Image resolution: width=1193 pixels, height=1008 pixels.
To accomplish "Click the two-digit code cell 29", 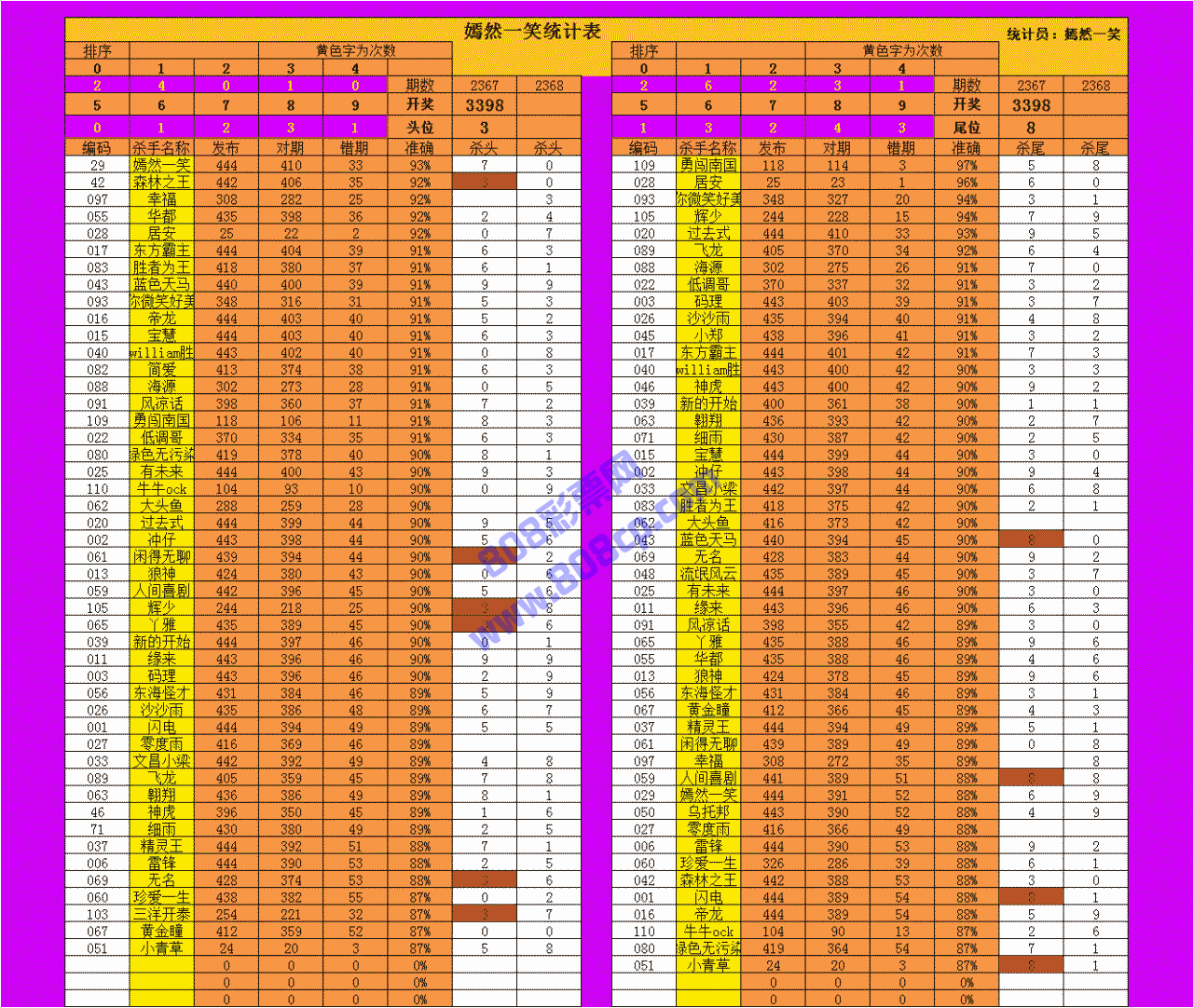I will pos(97,165).
